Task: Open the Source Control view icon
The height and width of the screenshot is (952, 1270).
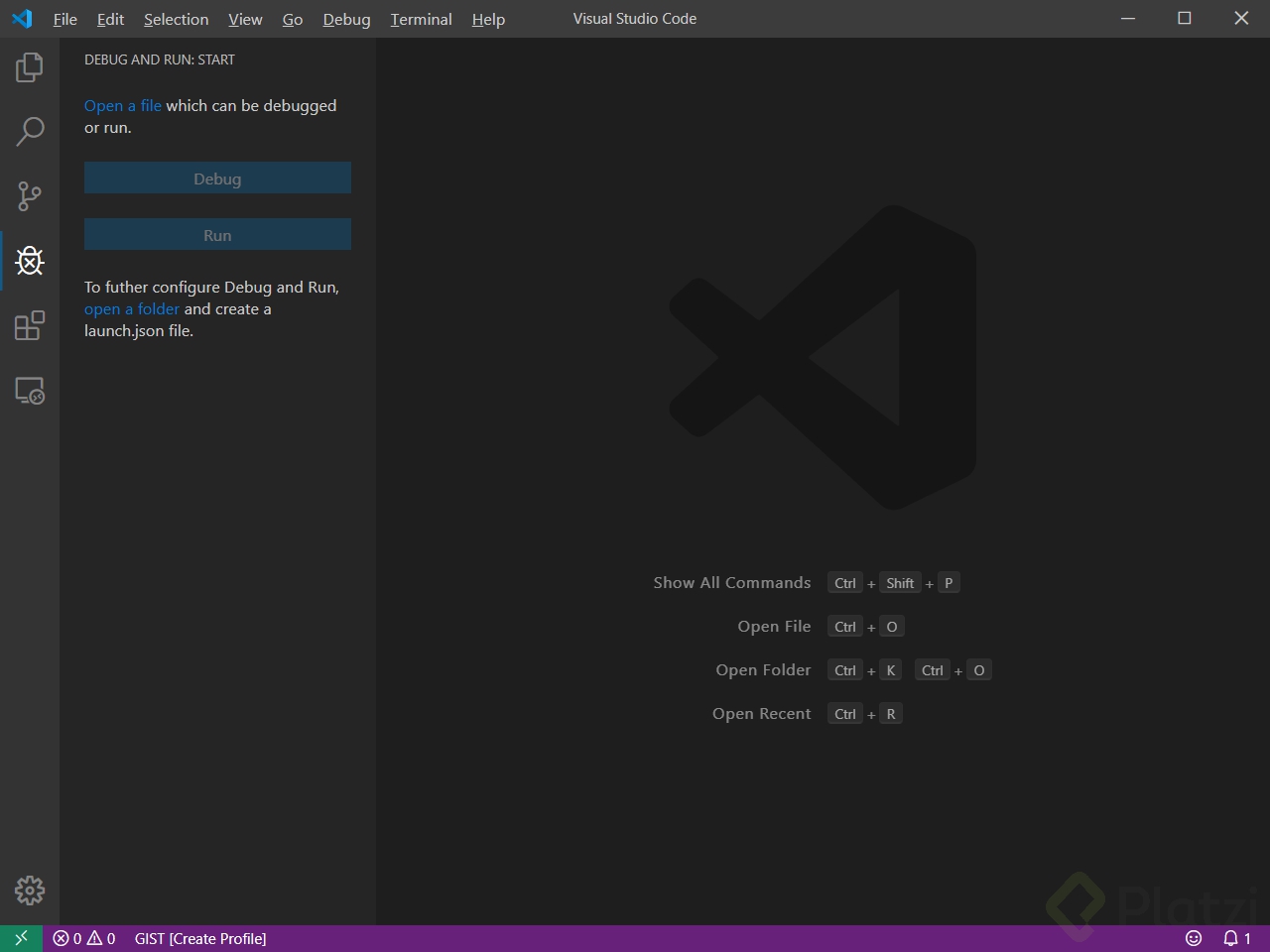Action: pyautogui.click(x=30, y=196)
